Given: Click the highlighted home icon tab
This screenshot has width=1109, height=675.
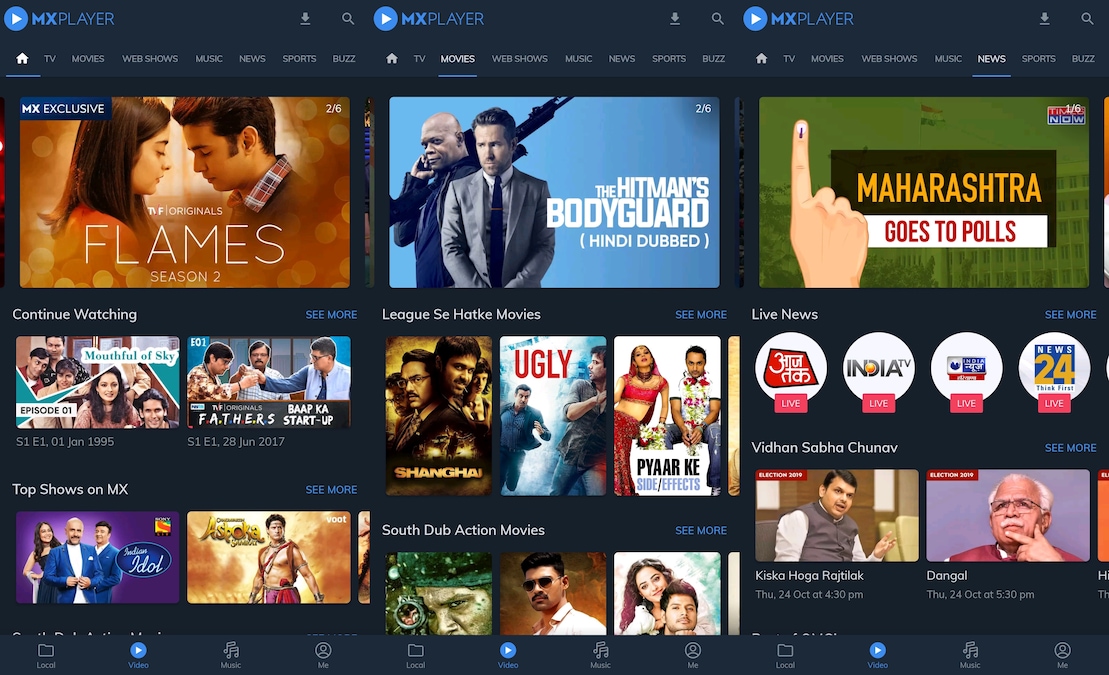Looking at the screenshot, I should coord(22,59).
